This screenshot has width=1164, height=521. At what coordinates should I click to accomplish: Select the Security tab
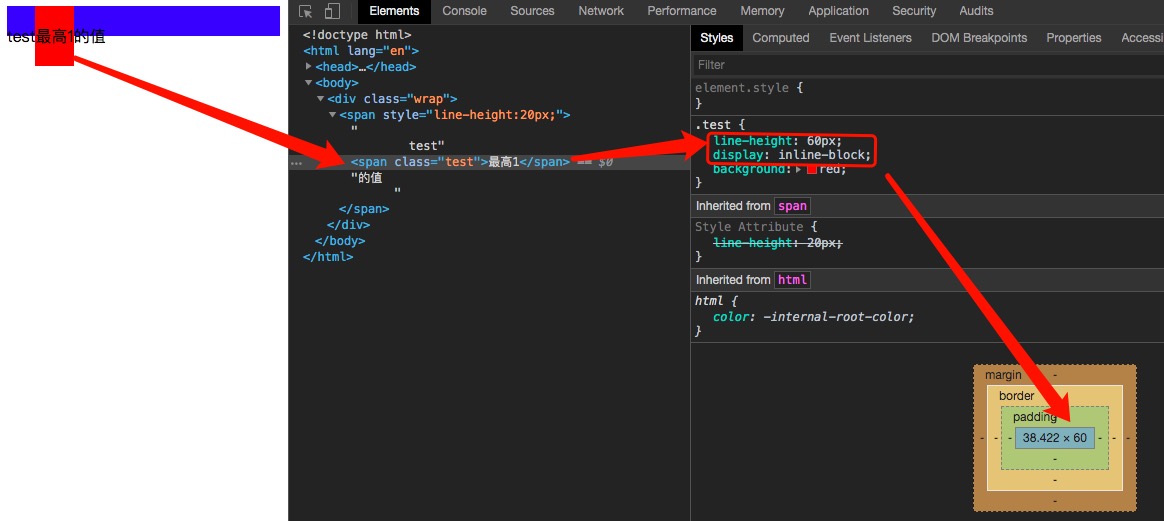coord(914,11)
